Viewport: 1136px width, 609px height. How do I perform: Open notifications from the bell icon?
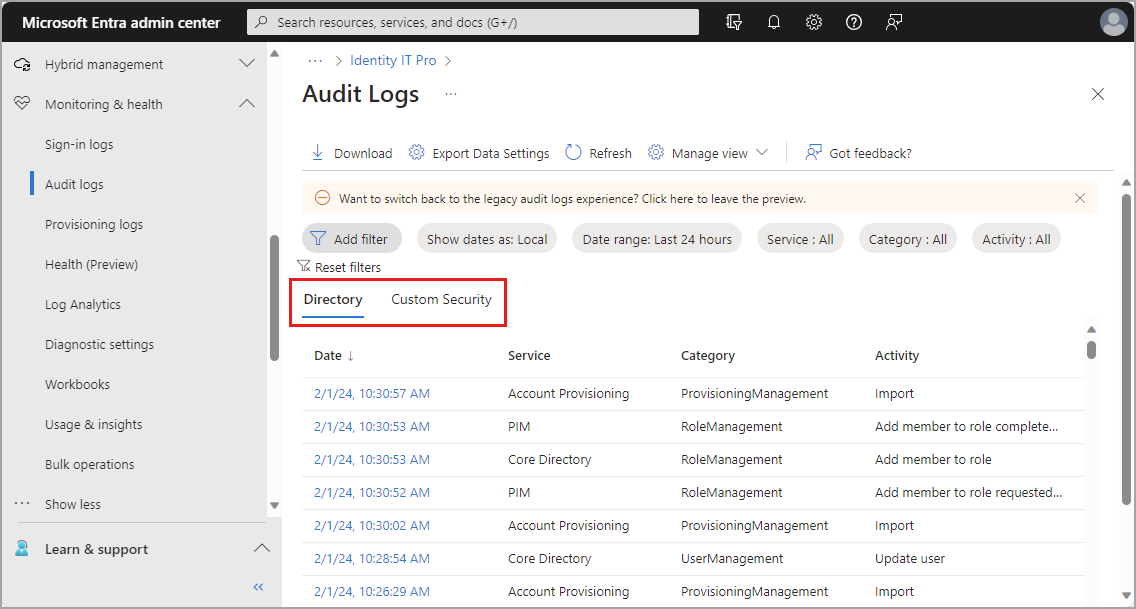tap(773, 21)
